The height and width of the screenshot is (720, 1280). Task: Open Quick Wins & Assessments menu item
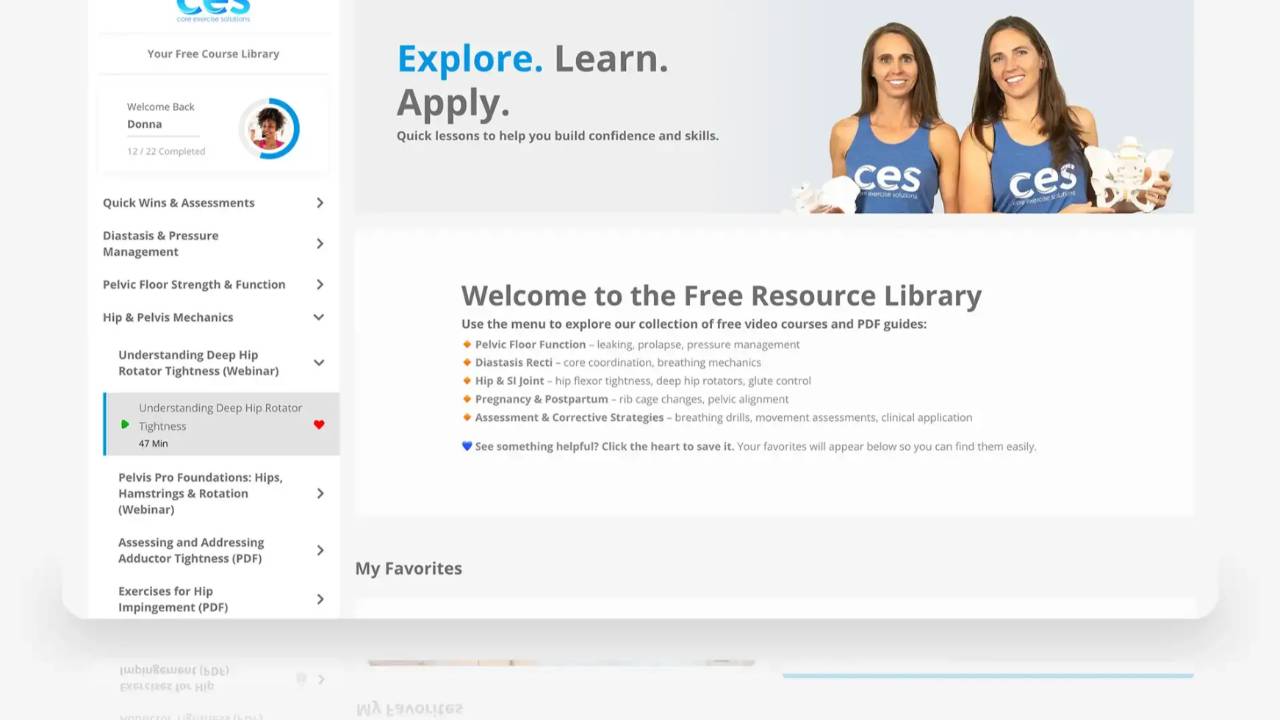pyautogui.click(x=179, y=203)
